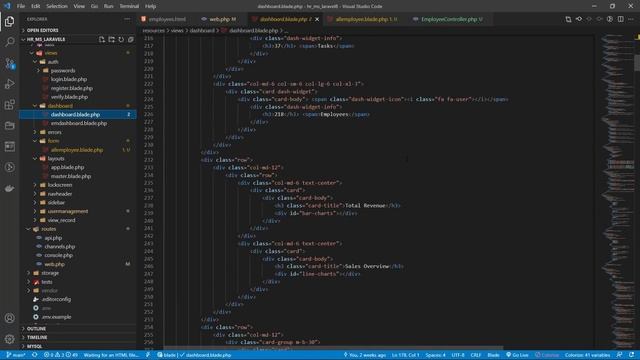Expand the MYSQL section

tap(78, 346)
